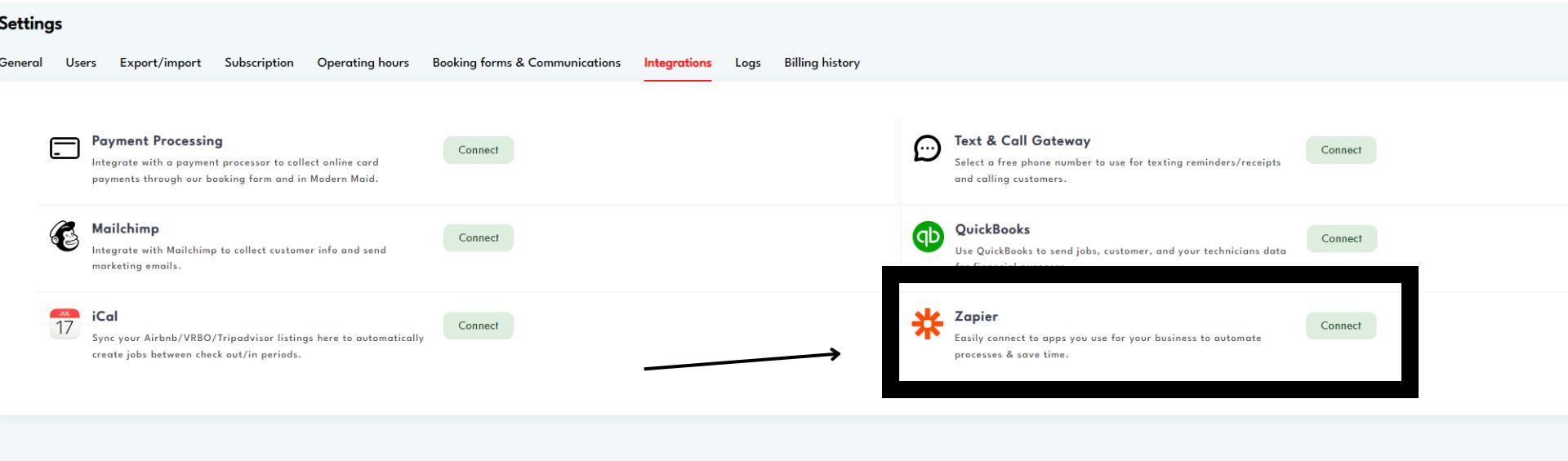Click the Text & Call Gateway heading

[x=1022, y=141]
